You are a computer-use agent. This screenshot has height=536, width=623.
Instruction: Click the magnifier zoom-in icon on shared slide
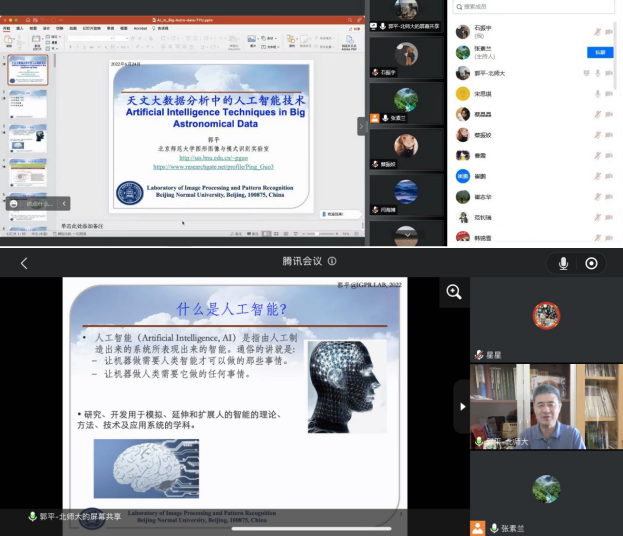click(454, 291)
